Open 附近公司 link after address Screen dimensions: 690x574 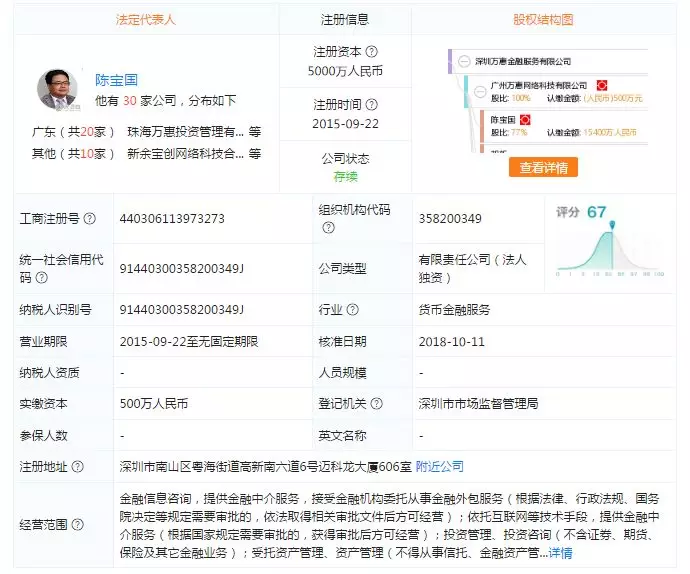[x=440, y=466]
